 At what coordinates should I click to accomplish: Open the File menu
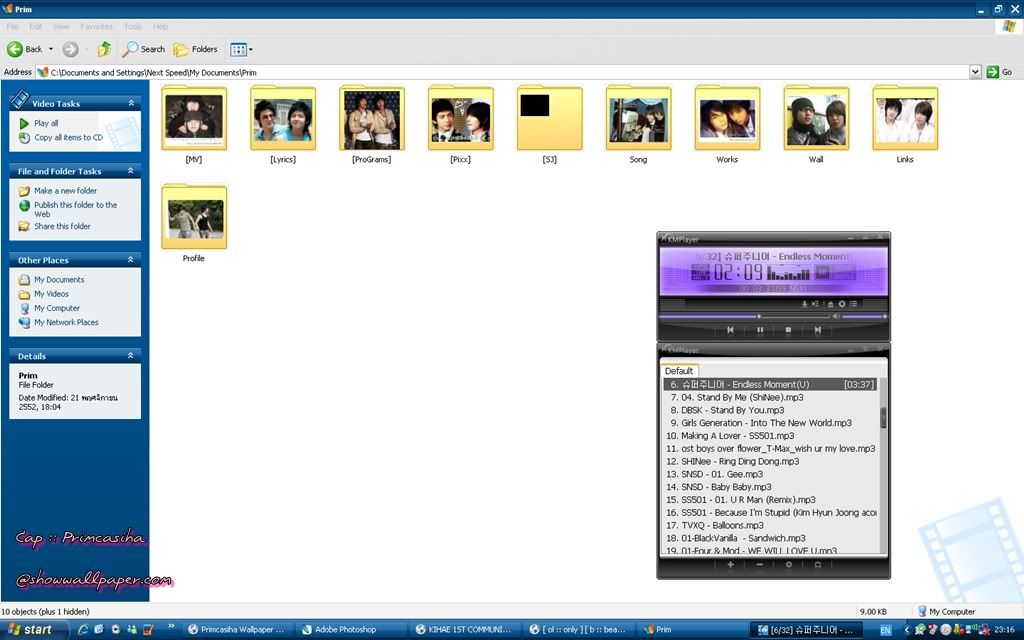pyautogui.click(x=12, y=27)
